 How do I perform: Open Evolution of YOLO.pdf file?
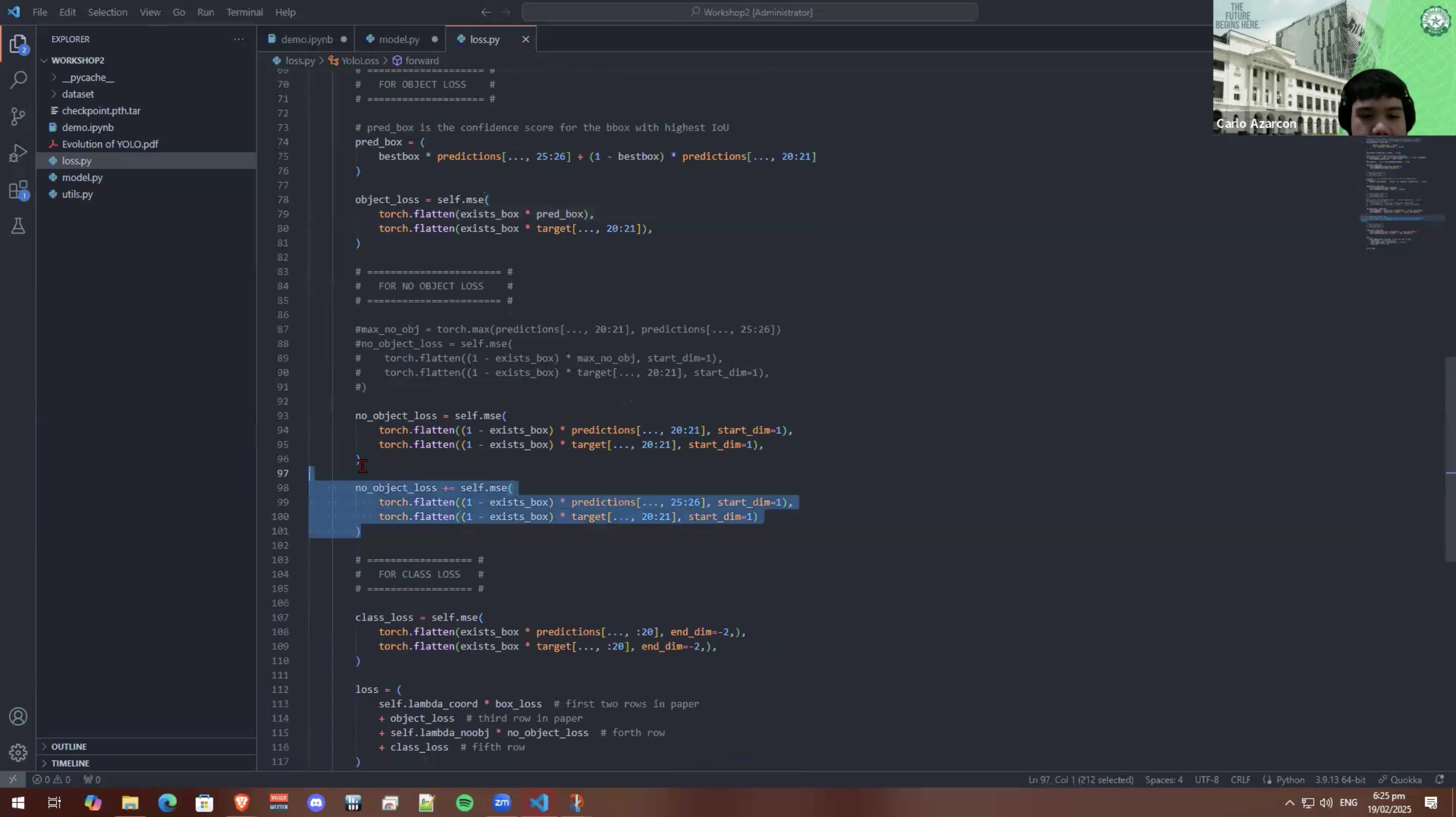coord(110,144)
